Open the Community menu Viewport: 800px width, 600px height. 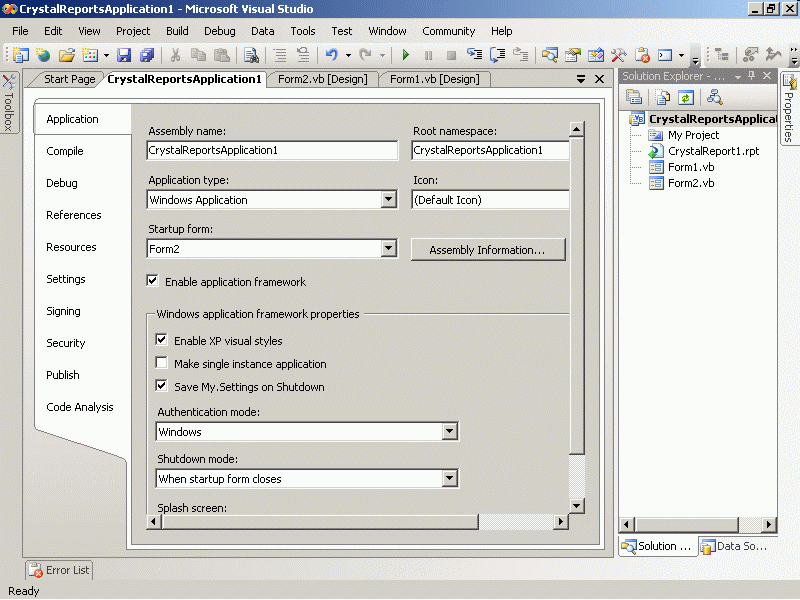(448, 31)
